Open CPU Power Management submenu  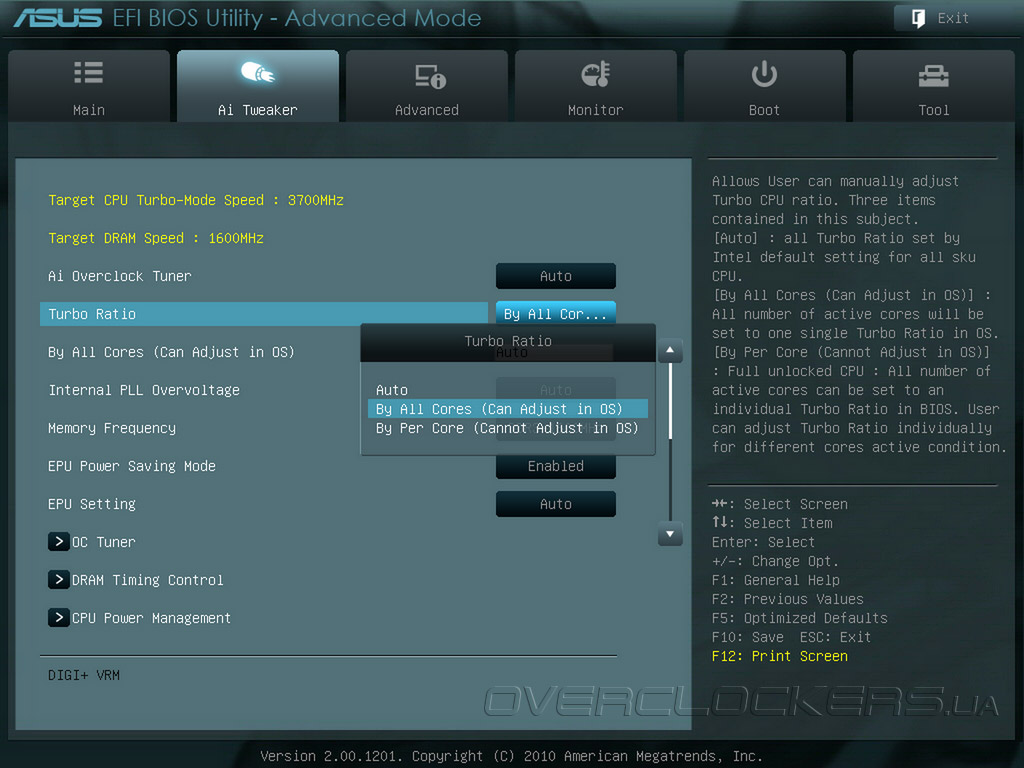[152, 618]
